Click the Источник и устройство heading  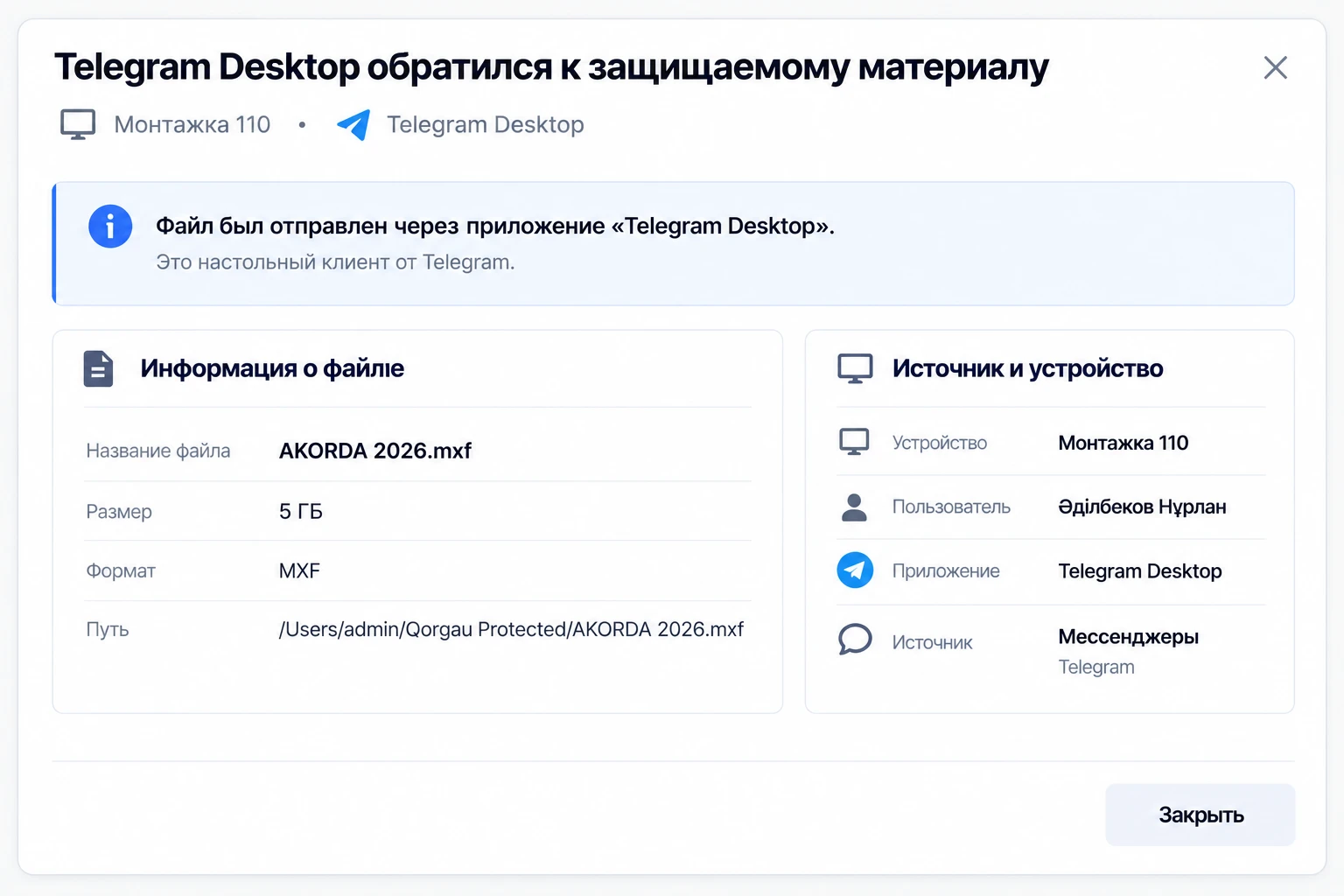pyautogui.click(x=1028, y=368)
